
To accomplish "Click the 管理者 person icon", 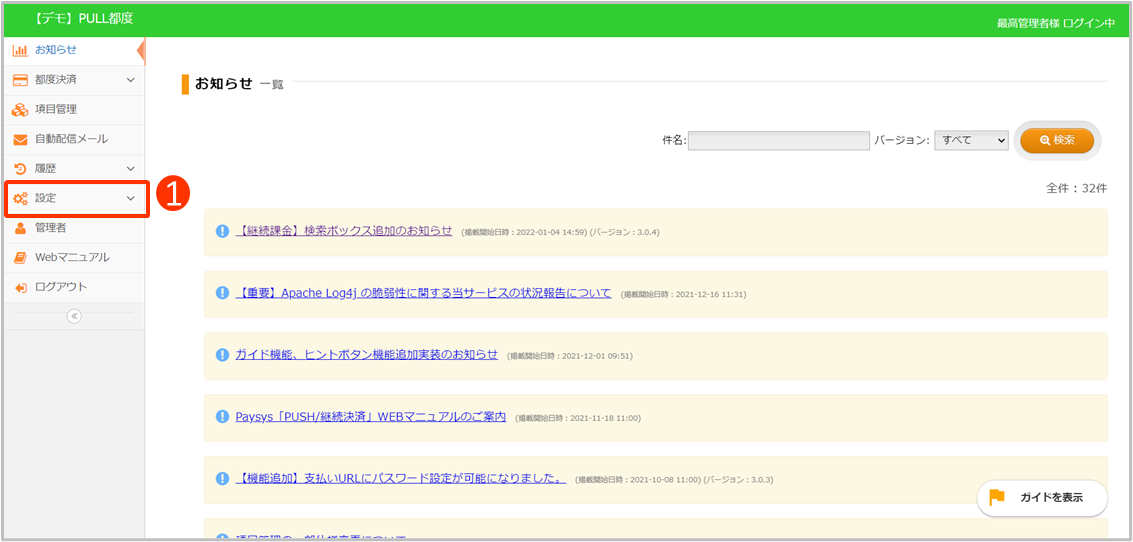I will pos(20,228).
